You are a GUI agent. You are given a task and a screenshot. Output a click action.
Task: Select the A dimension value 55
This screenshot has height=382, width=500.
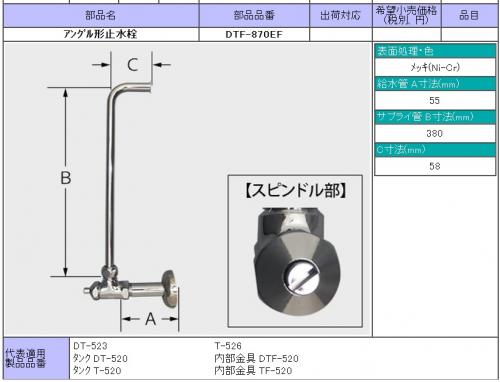[435, 100]
